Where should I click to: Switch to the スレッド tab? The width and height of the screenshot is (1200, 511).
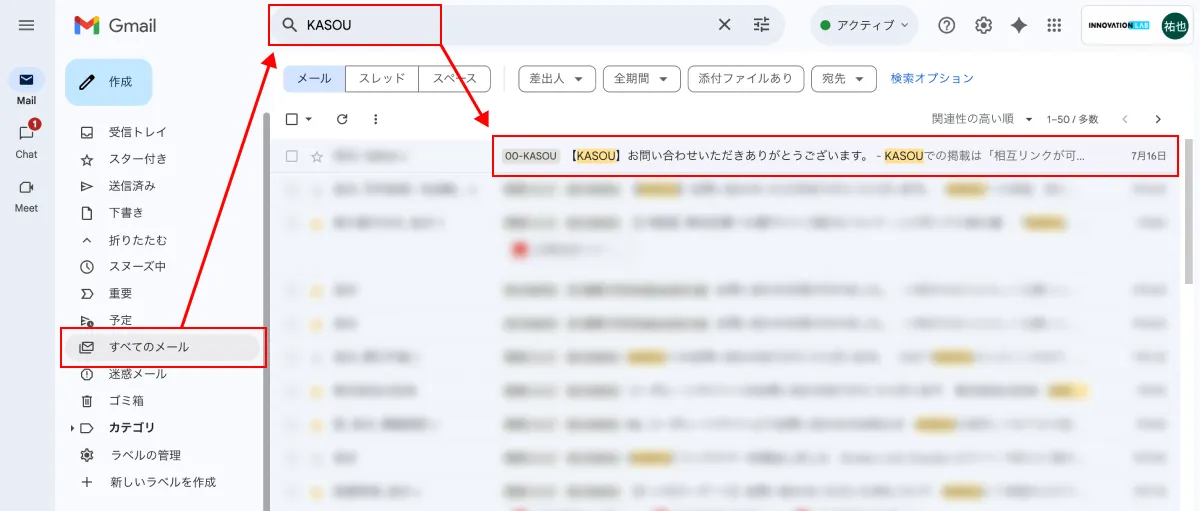coord(381,78)
